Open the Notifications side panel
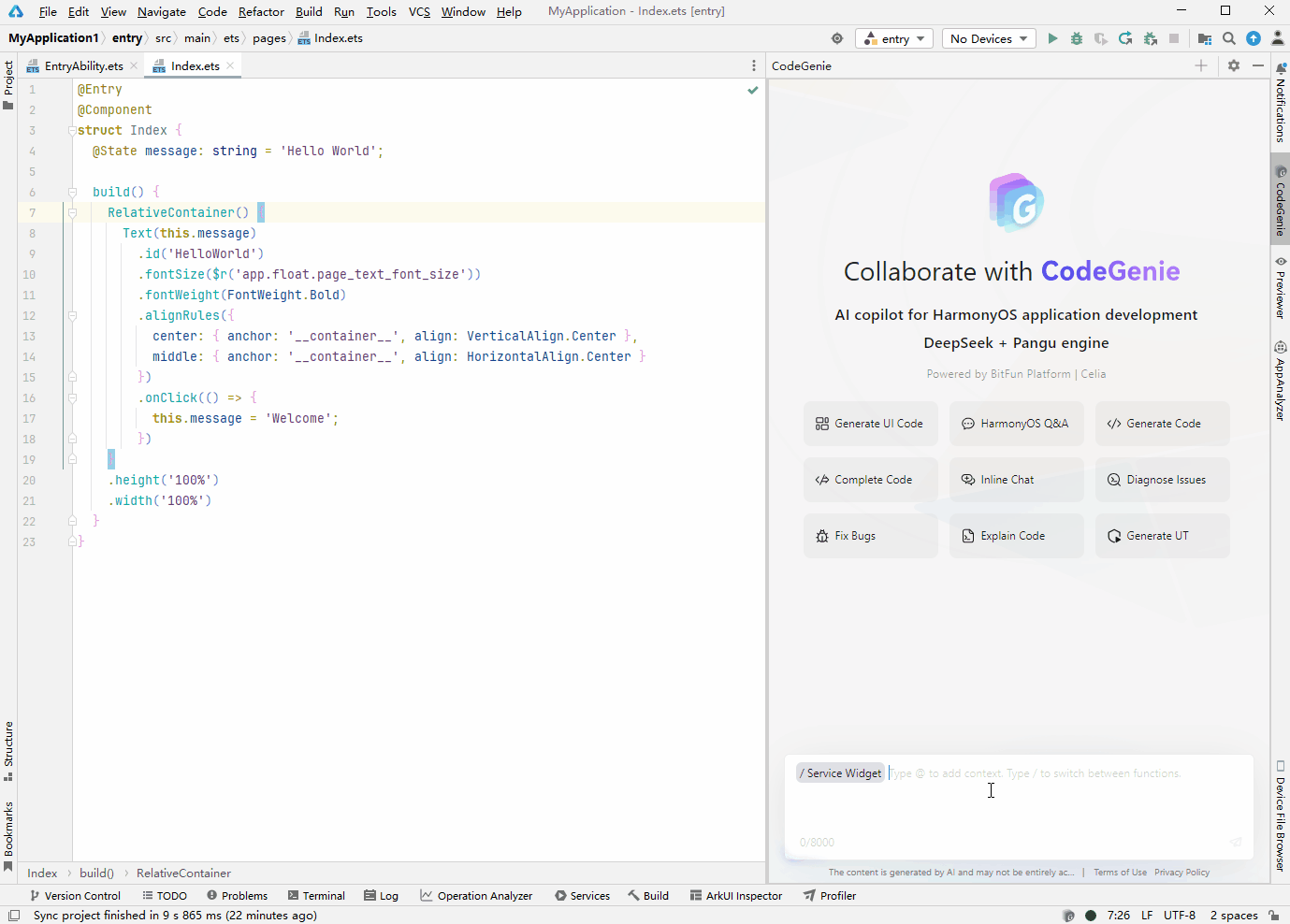 [1281, 103]
